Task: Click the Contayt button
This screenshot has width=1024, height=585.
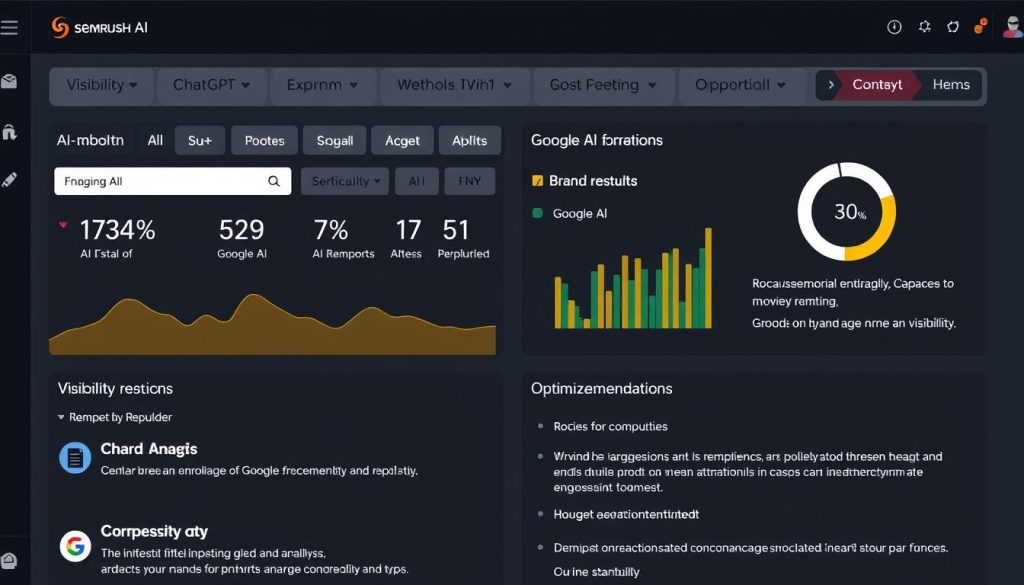Action: click(874, 85)
